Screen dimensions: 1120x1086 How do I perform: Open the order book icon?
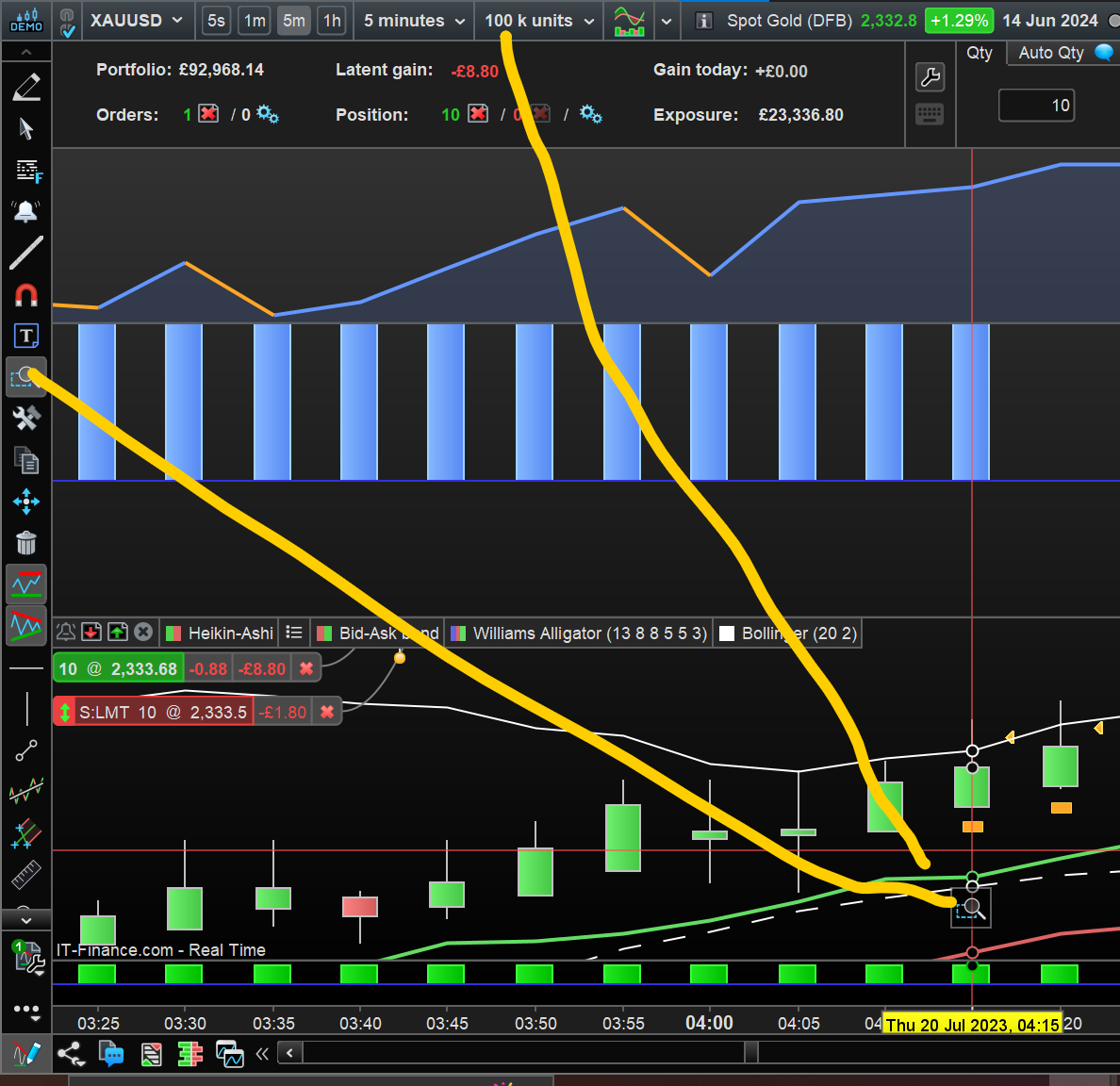pyautogui.click(x=190, y=1054)
